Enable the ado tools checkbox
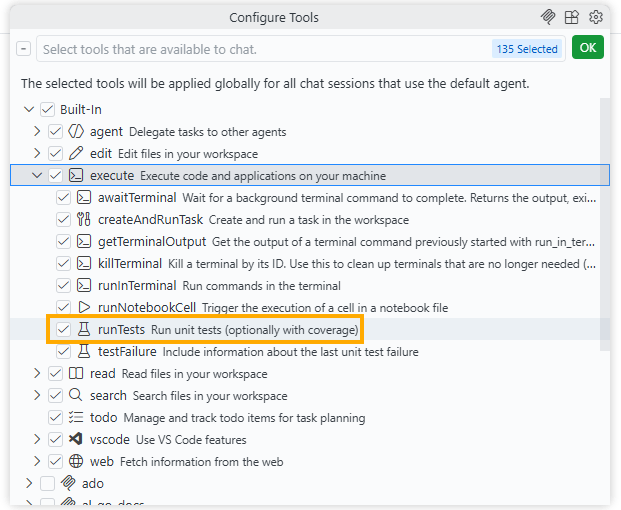The image size is (621, 510). [x=47, y=483]
